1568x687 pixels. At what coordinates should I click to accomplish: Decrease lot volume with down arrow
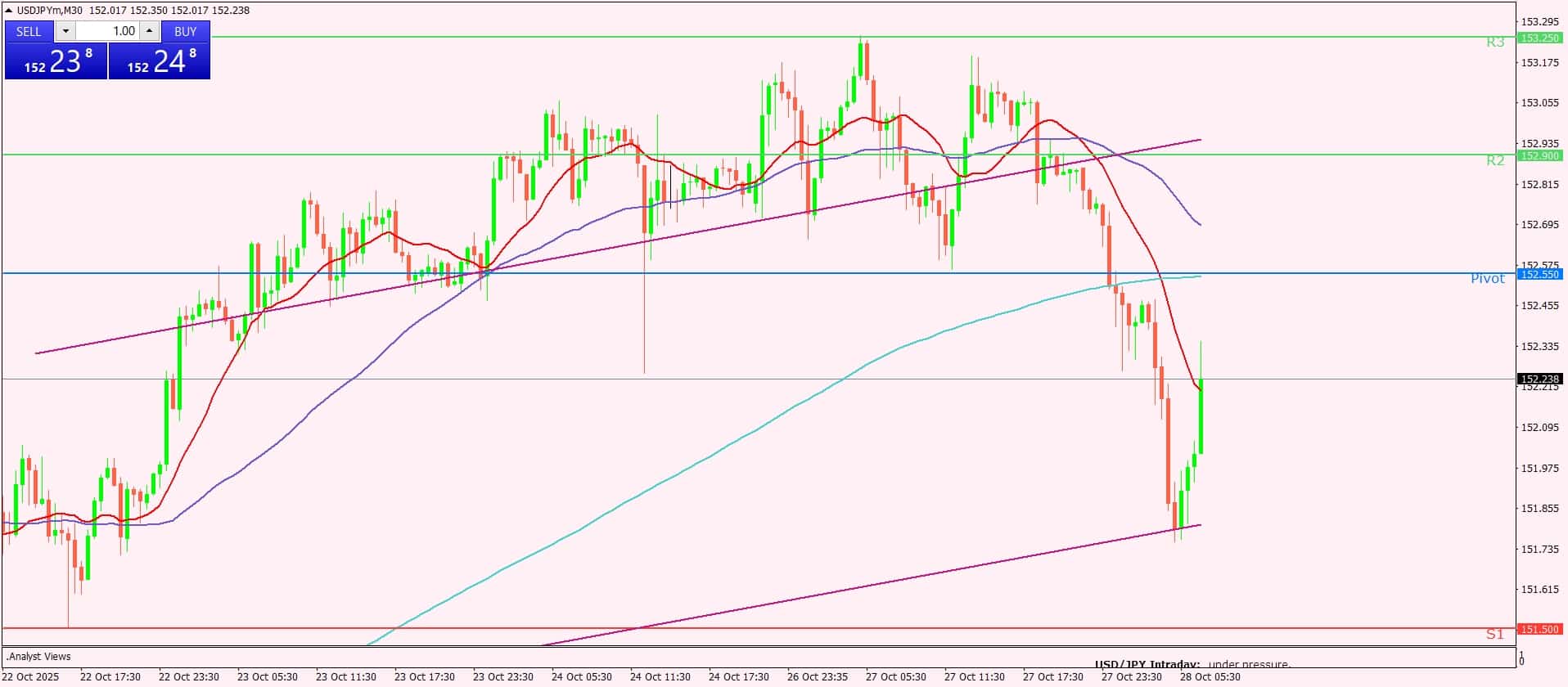pos(66,31)
